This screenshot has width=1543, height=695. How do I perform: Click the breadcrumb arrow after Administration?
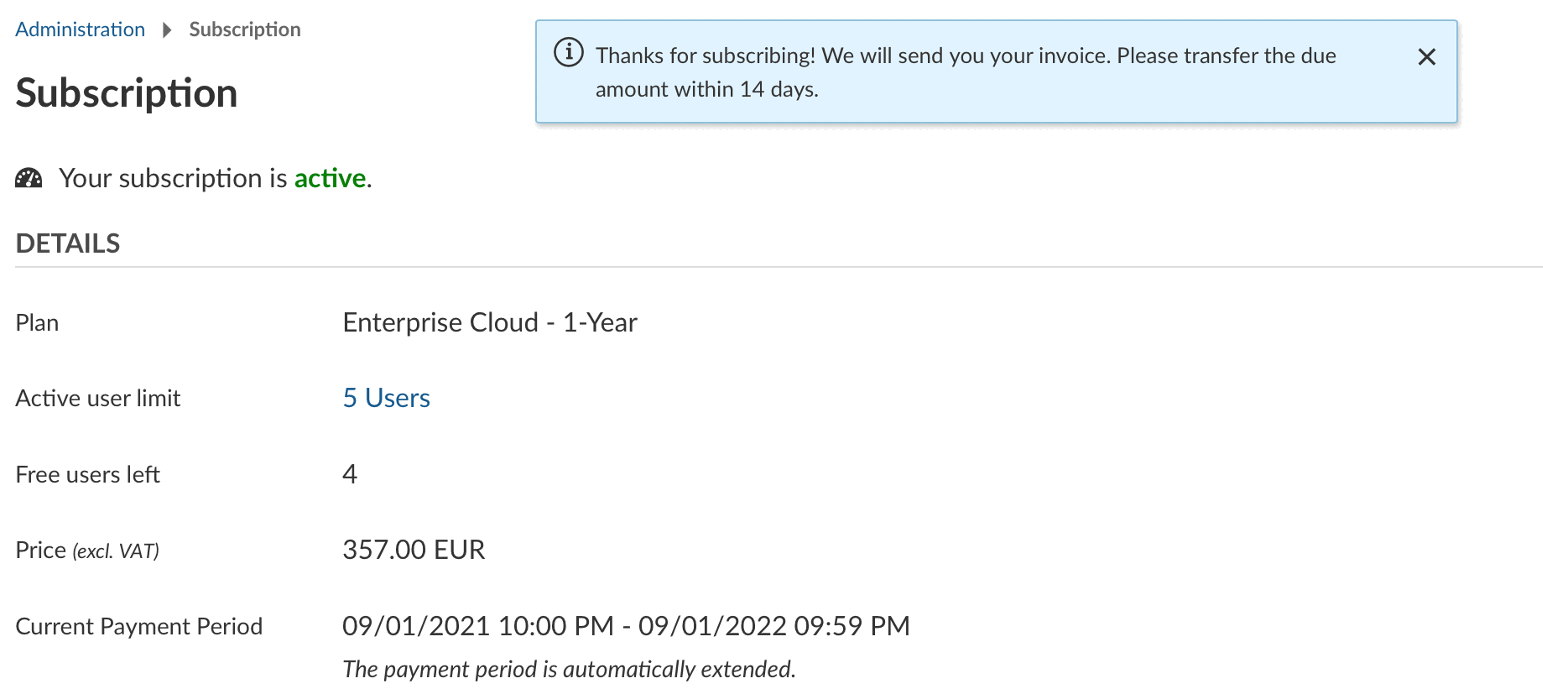(166, 29)
